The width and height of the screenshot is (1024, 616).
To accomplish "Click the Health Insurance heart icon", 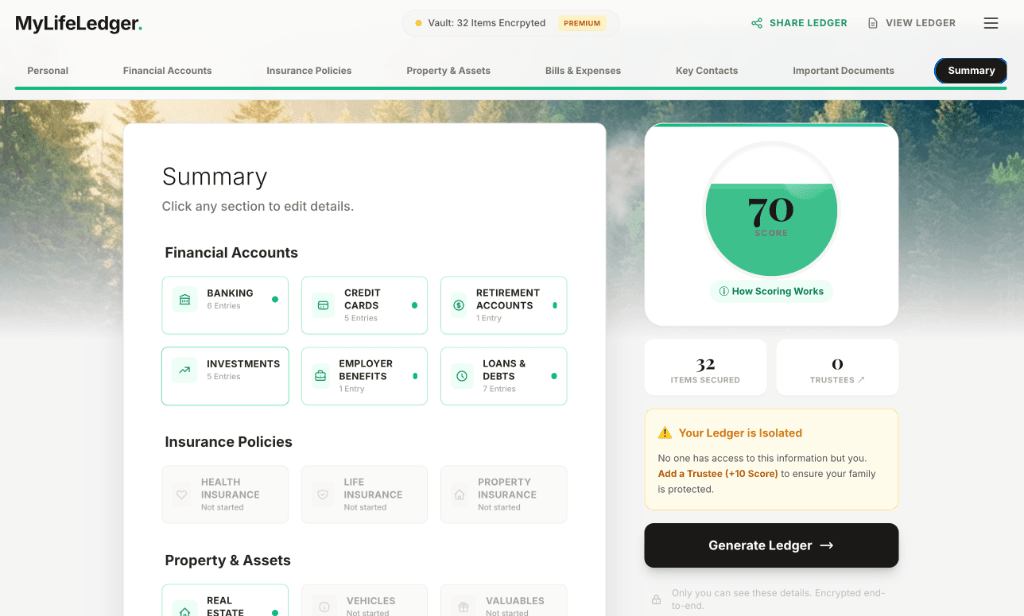I will coord(183,494).
